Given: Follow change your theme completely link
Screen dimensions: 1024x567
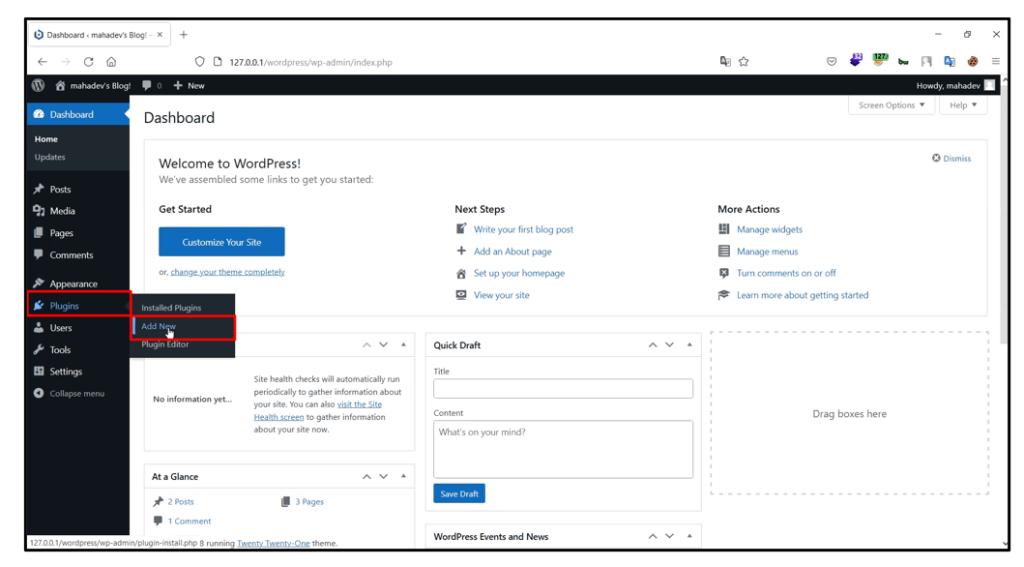Looking at the screenshot, I should tap(227, 272).
